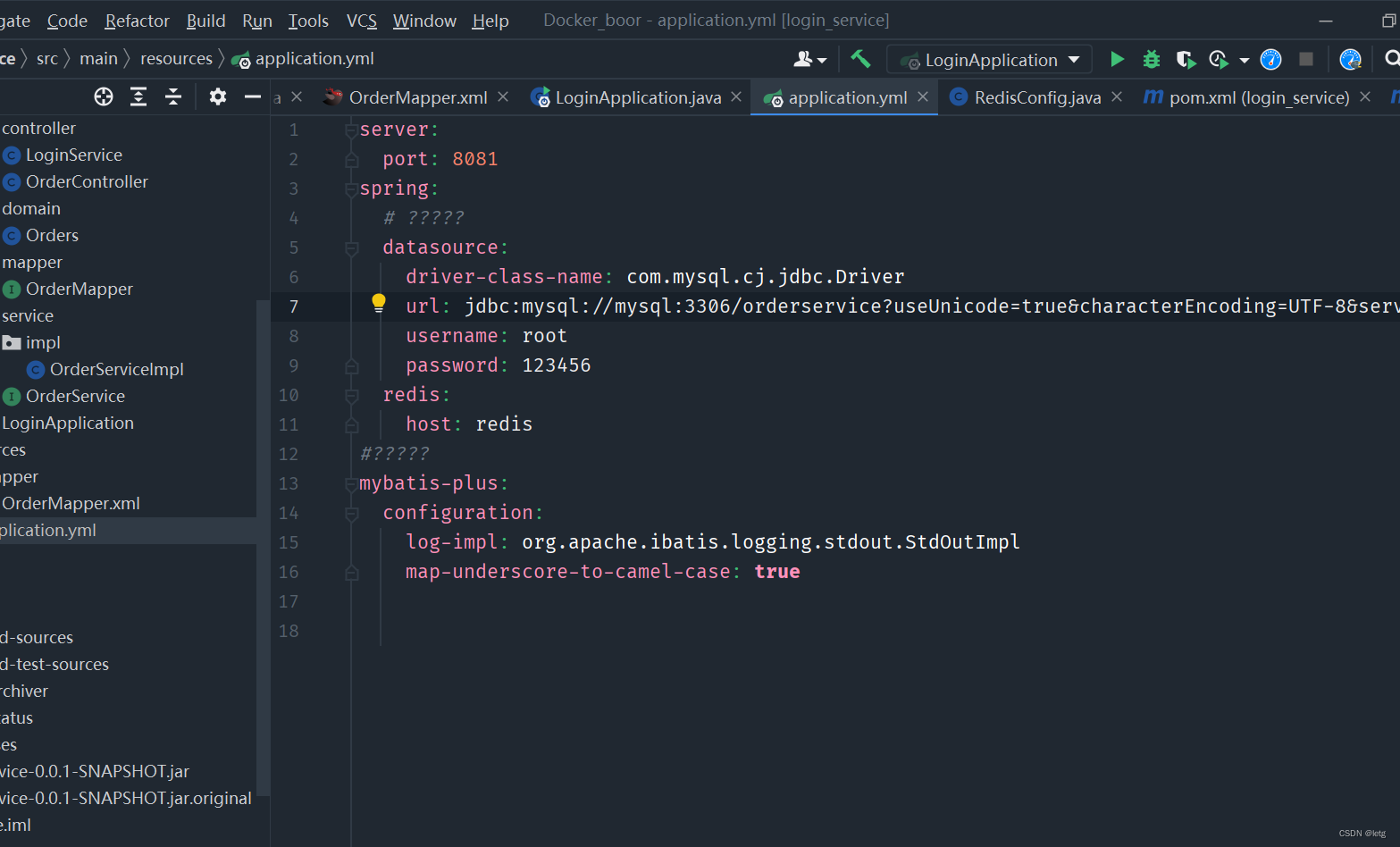Click the select opened file target icon
The height and width of the screenshot is (847, 1400).
pyautogui.click(x=104, y=96)
